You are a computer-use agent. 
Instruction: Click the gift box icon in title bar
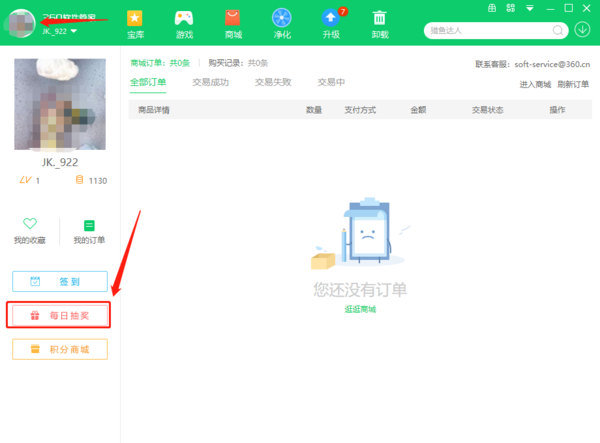pos(492,8)
